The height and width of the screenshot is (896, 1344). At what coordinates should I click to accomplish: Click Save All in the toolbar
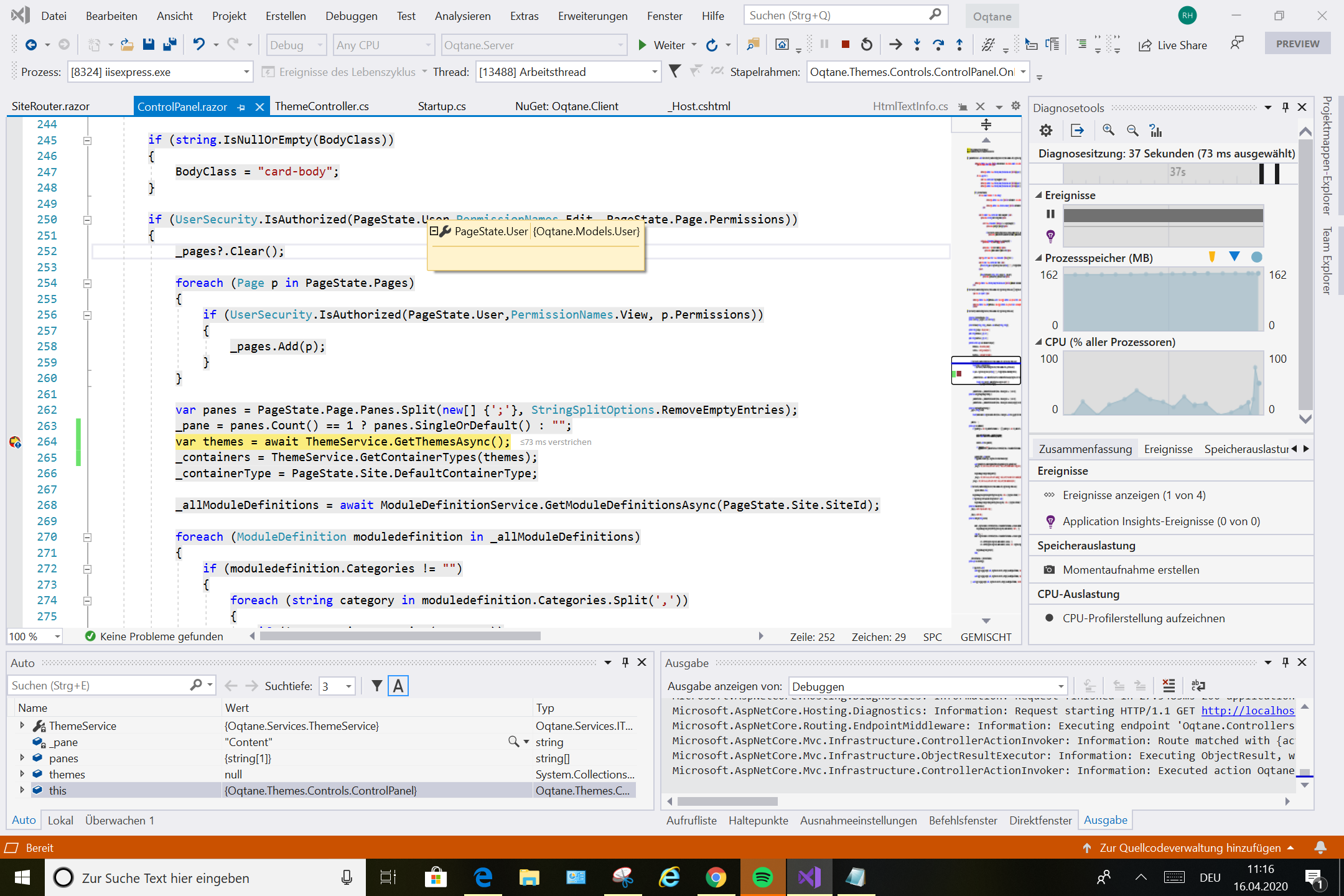[169, 44]
